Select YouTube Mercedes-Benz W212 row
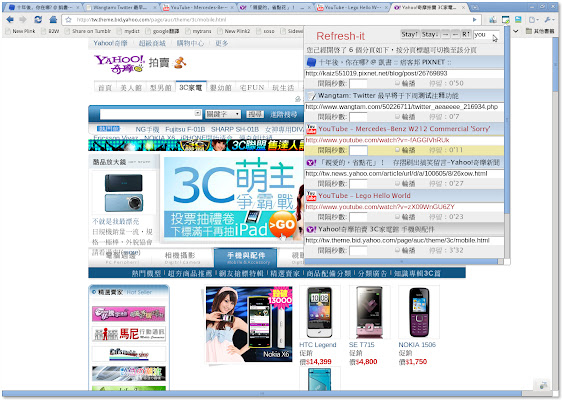This screenshot has height=400, width=562. [404, 129]
